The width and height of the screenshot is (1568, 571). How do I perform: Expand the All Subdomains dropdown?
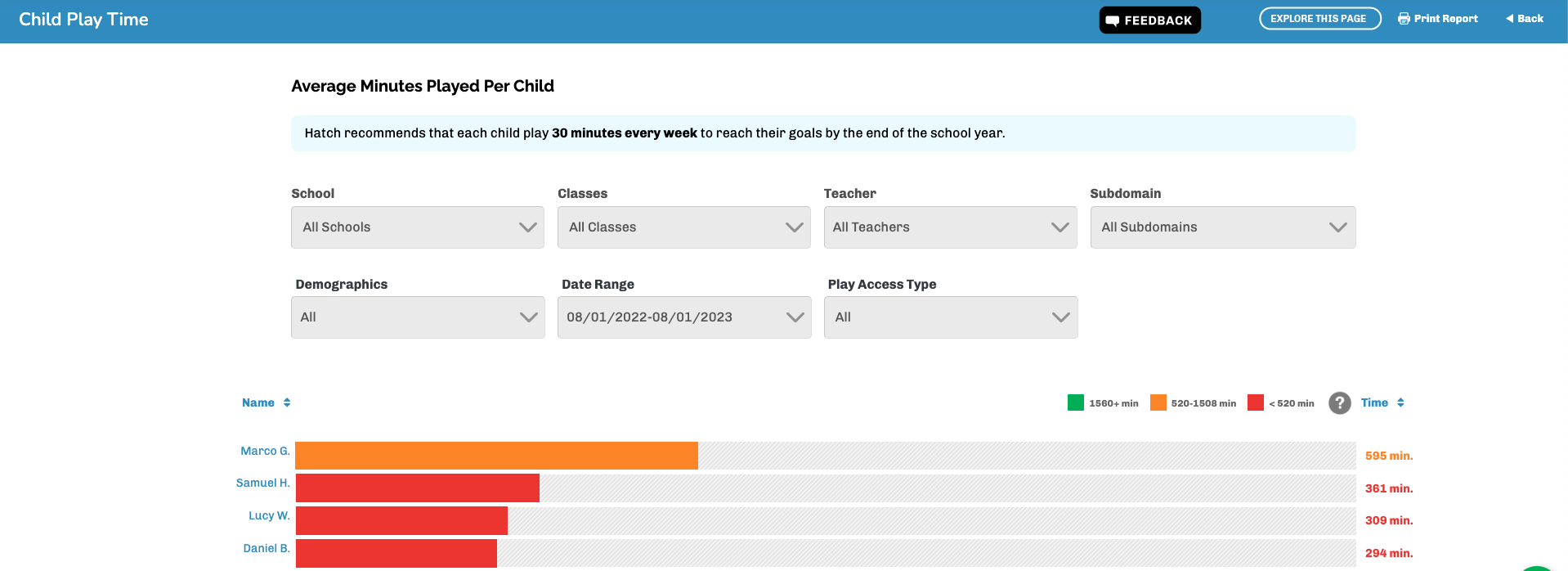[1222, 227]
